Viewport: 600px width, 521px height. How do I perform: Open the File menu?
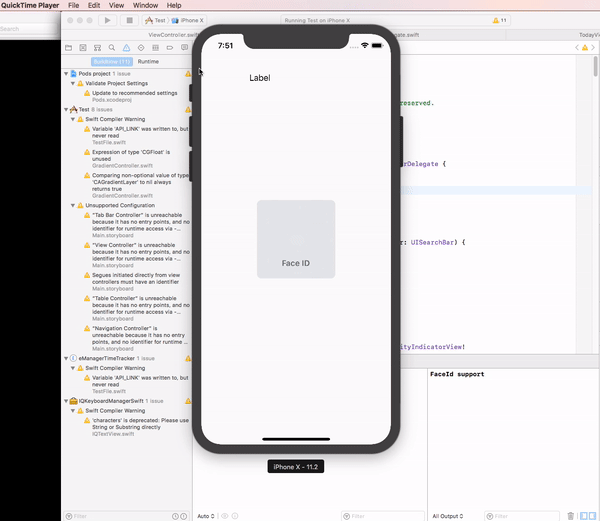click(73, 5)
